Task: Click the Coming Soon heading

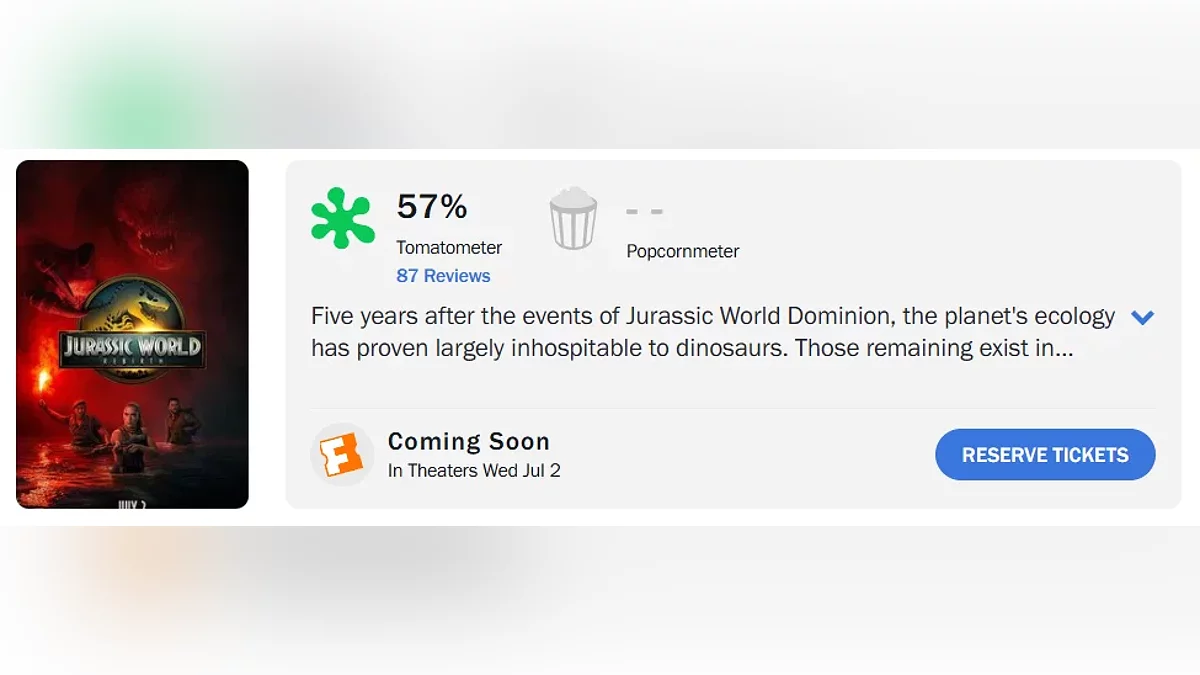Action: [x=468, y=441]
